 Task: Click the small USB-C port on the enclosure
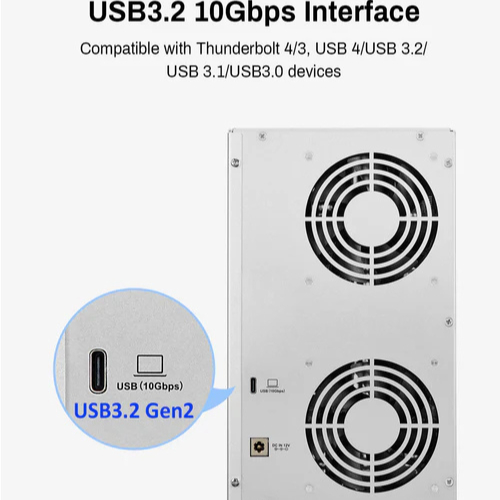coord(253,385)
